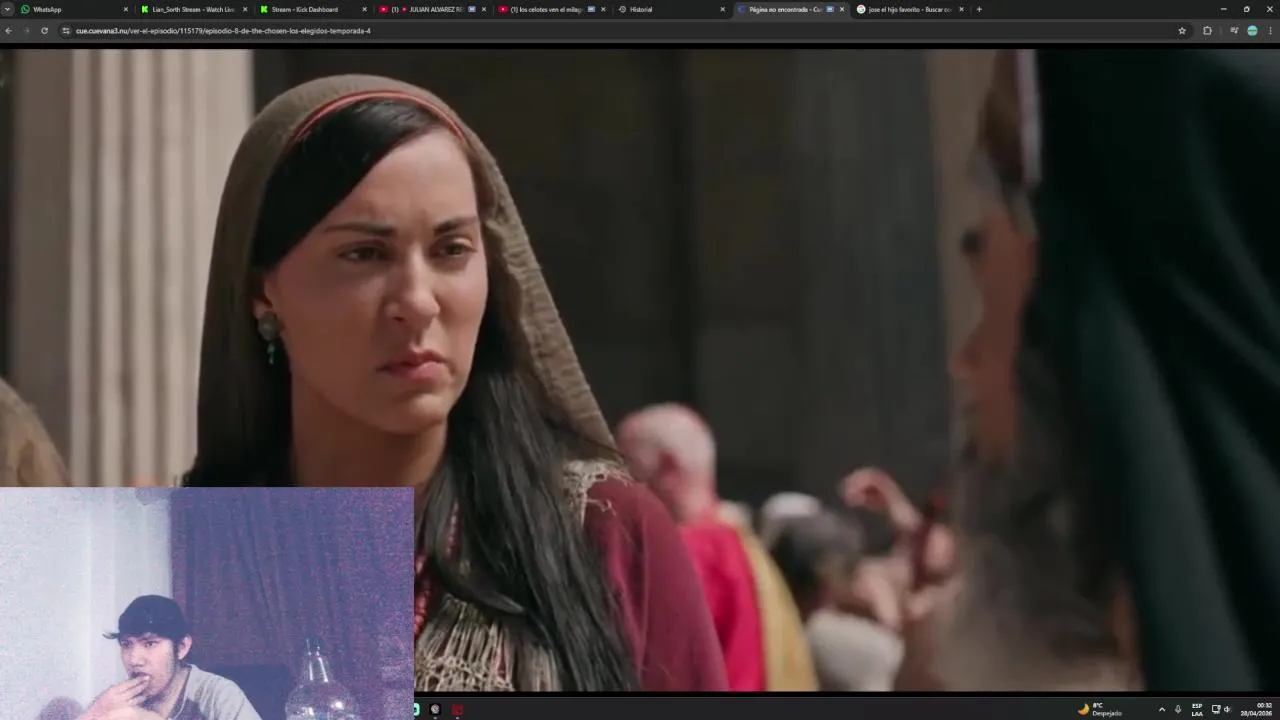Close the JULIAN ALVAREZ tab
The height and width of the screenshot is (720, 1280).
[484, 9]
